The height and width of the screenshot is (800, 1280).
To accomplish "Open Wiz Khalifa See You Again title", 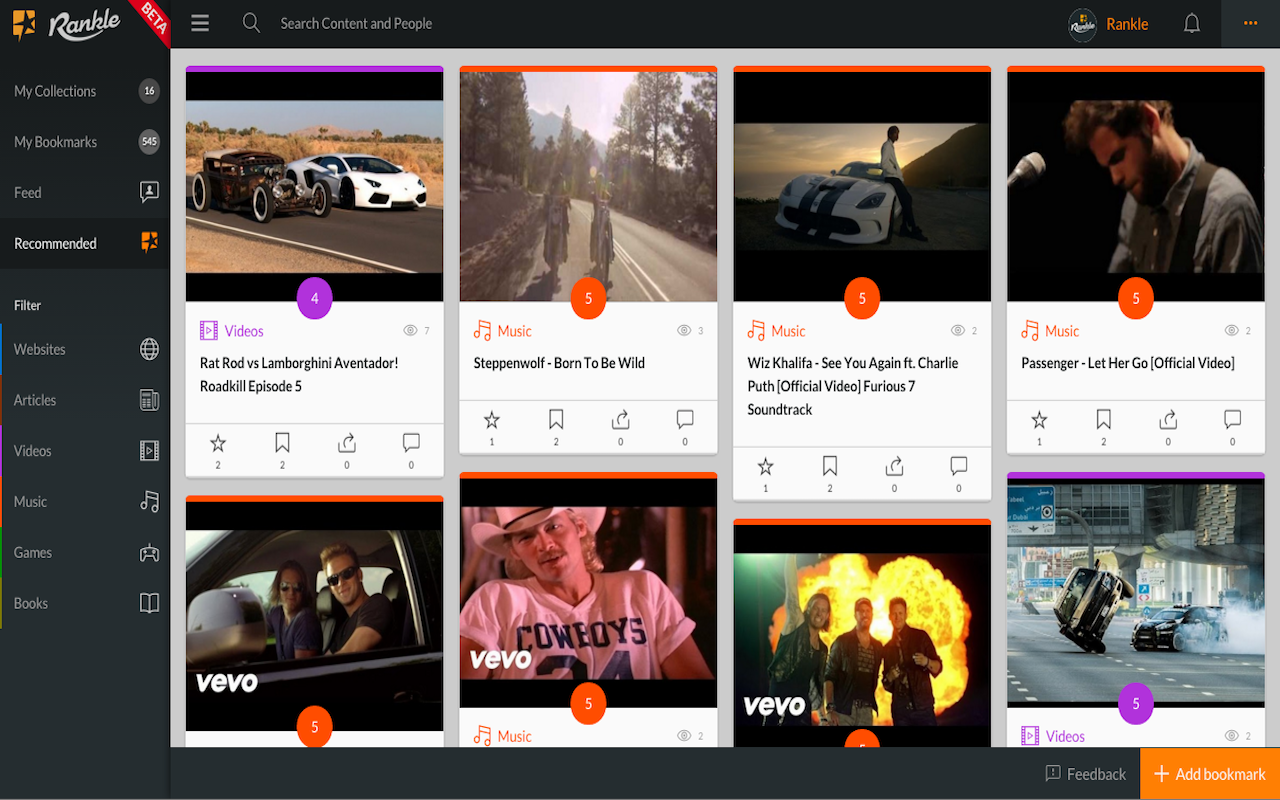I will pos(853,386).
